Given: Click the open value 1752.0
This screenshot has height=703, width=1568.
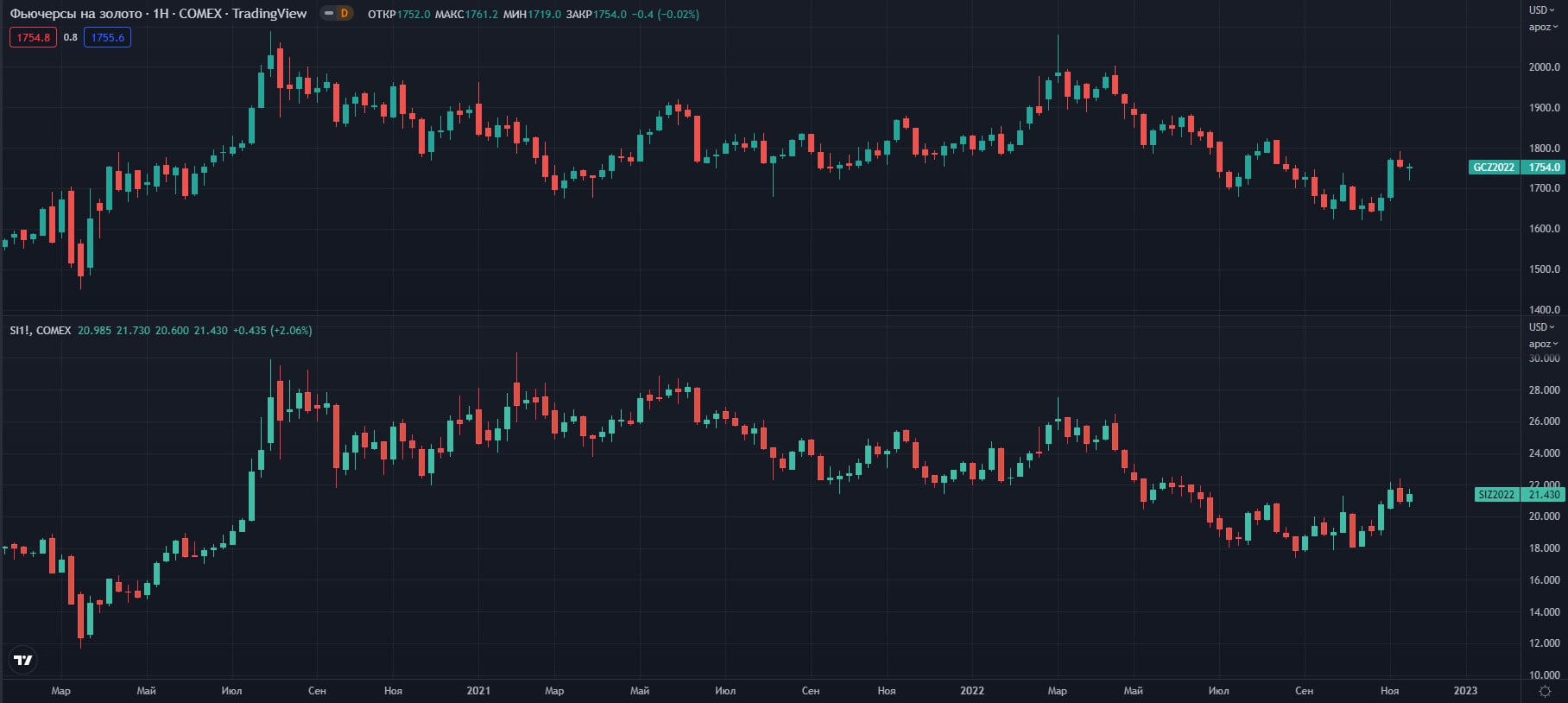Looking at the screenshot, I should click(414, 15).
